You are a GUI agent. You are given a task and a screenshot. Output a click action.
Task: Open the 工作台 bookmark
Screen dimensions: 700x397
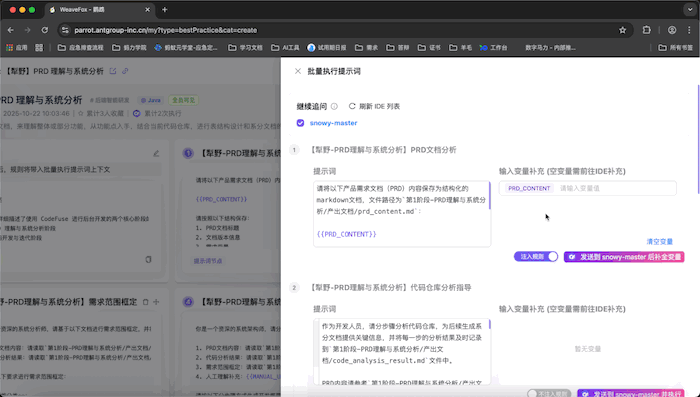click(493, 47)
